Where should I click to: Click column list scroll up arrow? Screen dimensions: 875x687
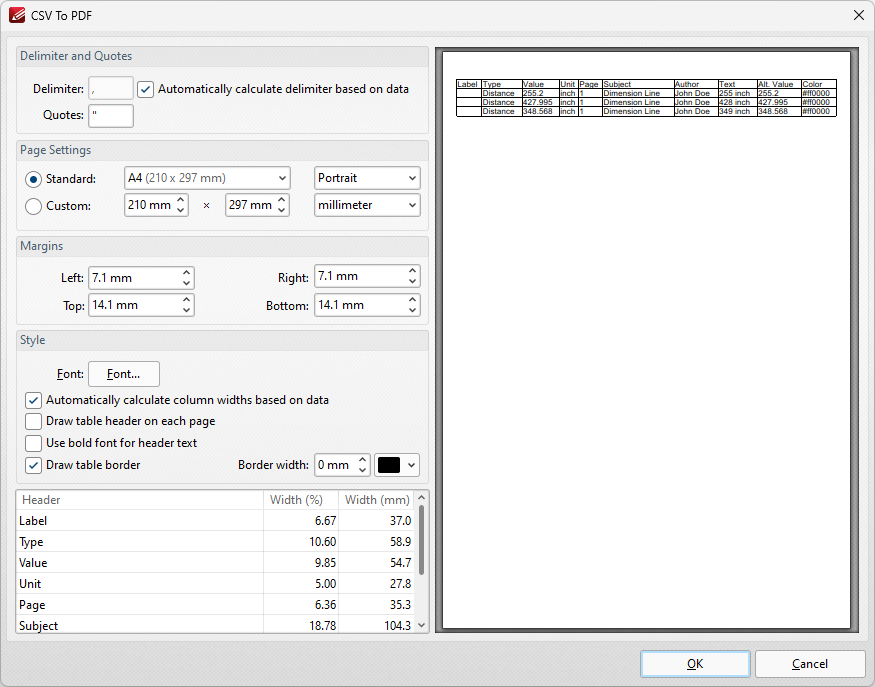pyautogui.click(x=422, y=497)
